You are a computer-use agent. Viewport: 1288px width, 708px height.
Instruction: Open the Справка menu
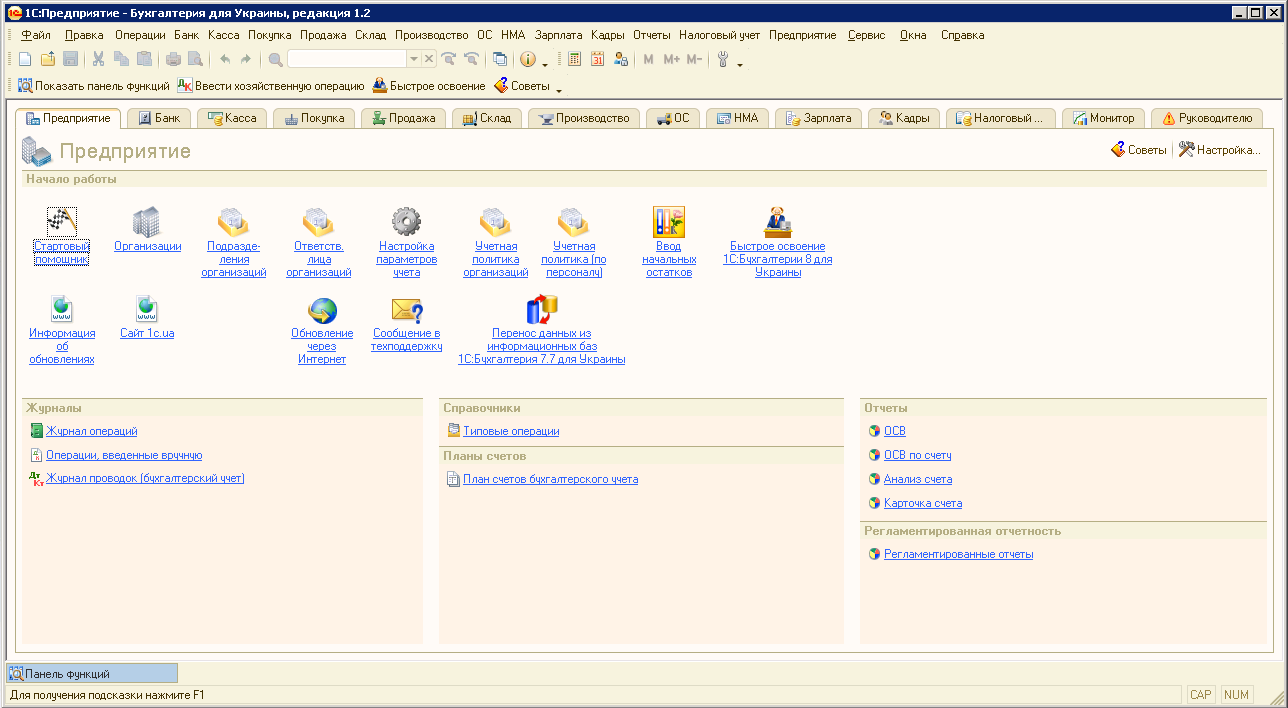tap(962, 35)
